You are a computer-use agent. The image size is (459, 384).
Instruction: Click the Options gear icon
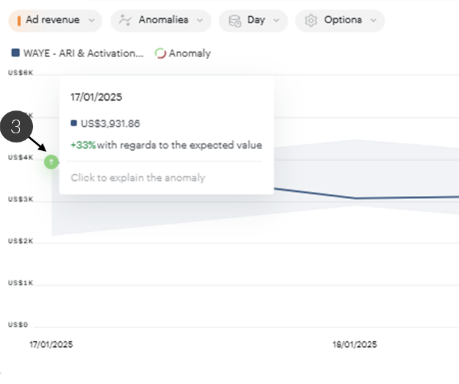coord(311,21)
